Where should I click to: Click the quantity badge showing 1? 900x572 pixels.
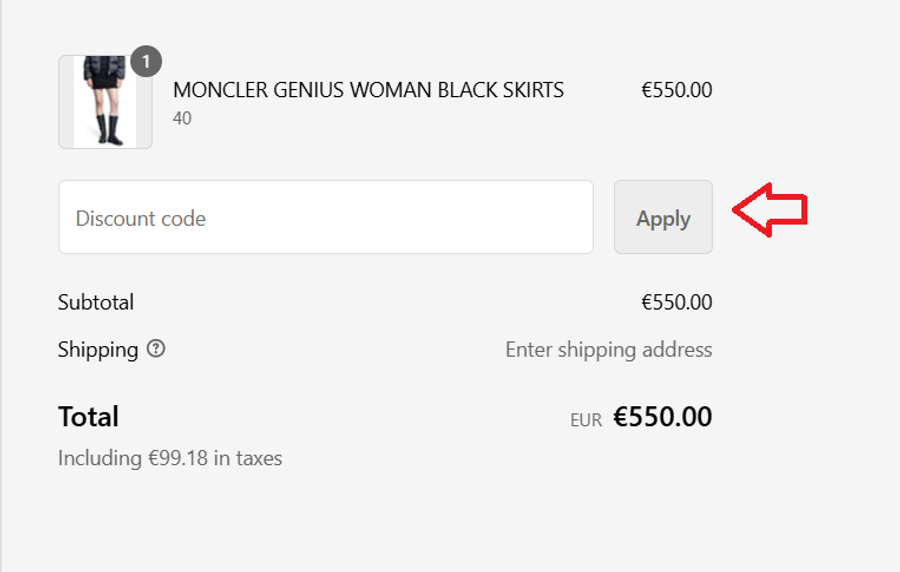146,62
